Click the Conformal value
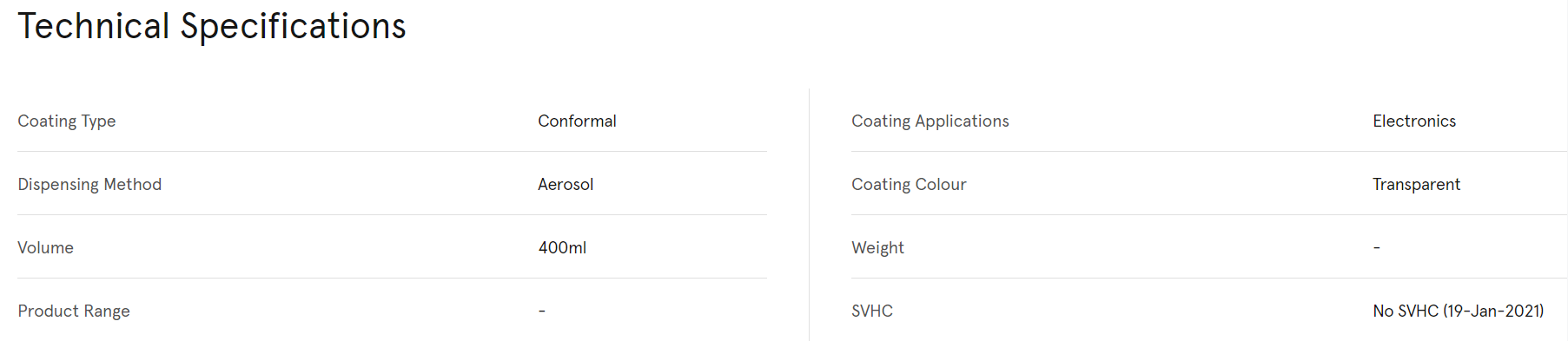The height and width of the screenshot is (341, 1568). (x=577, y=121)
